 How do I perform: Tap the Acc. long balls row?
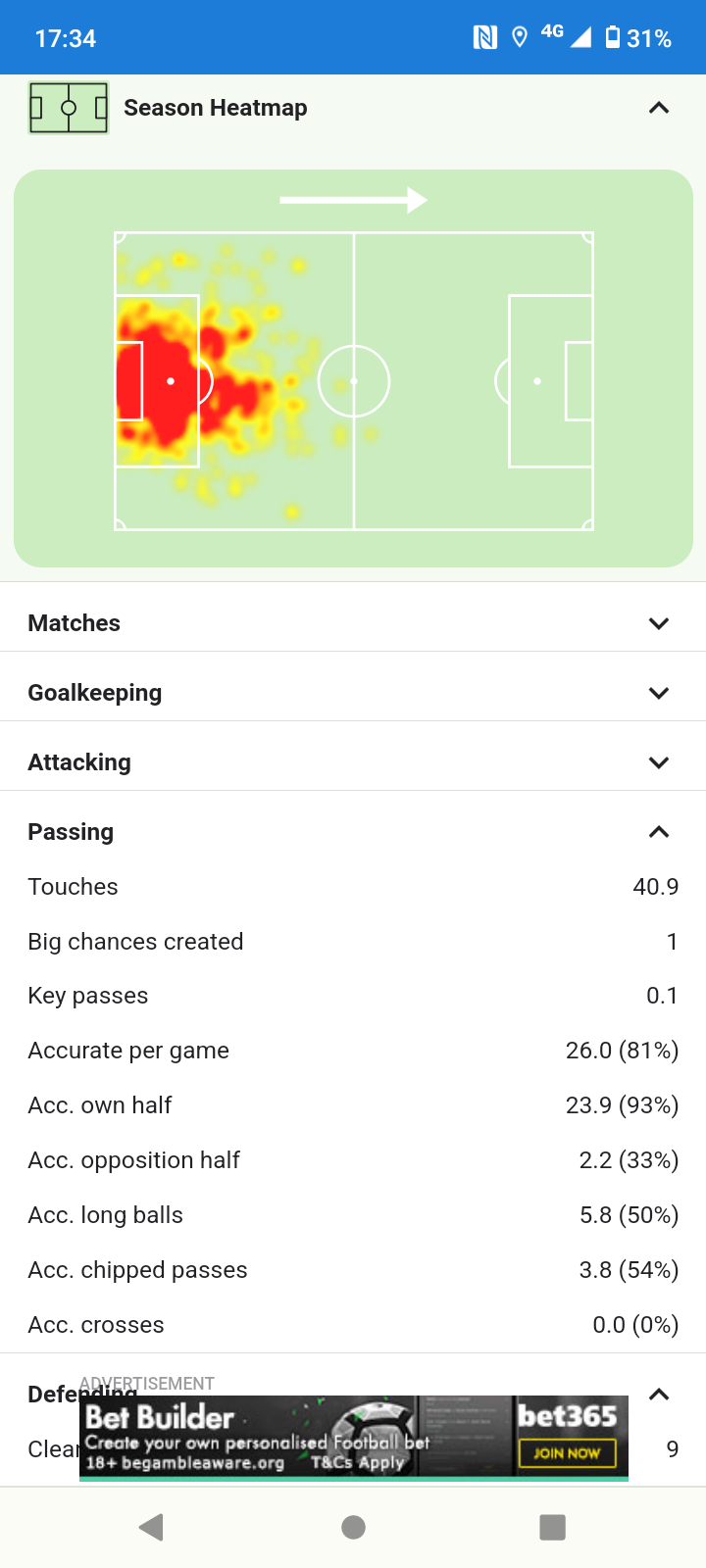(353, 1215)
